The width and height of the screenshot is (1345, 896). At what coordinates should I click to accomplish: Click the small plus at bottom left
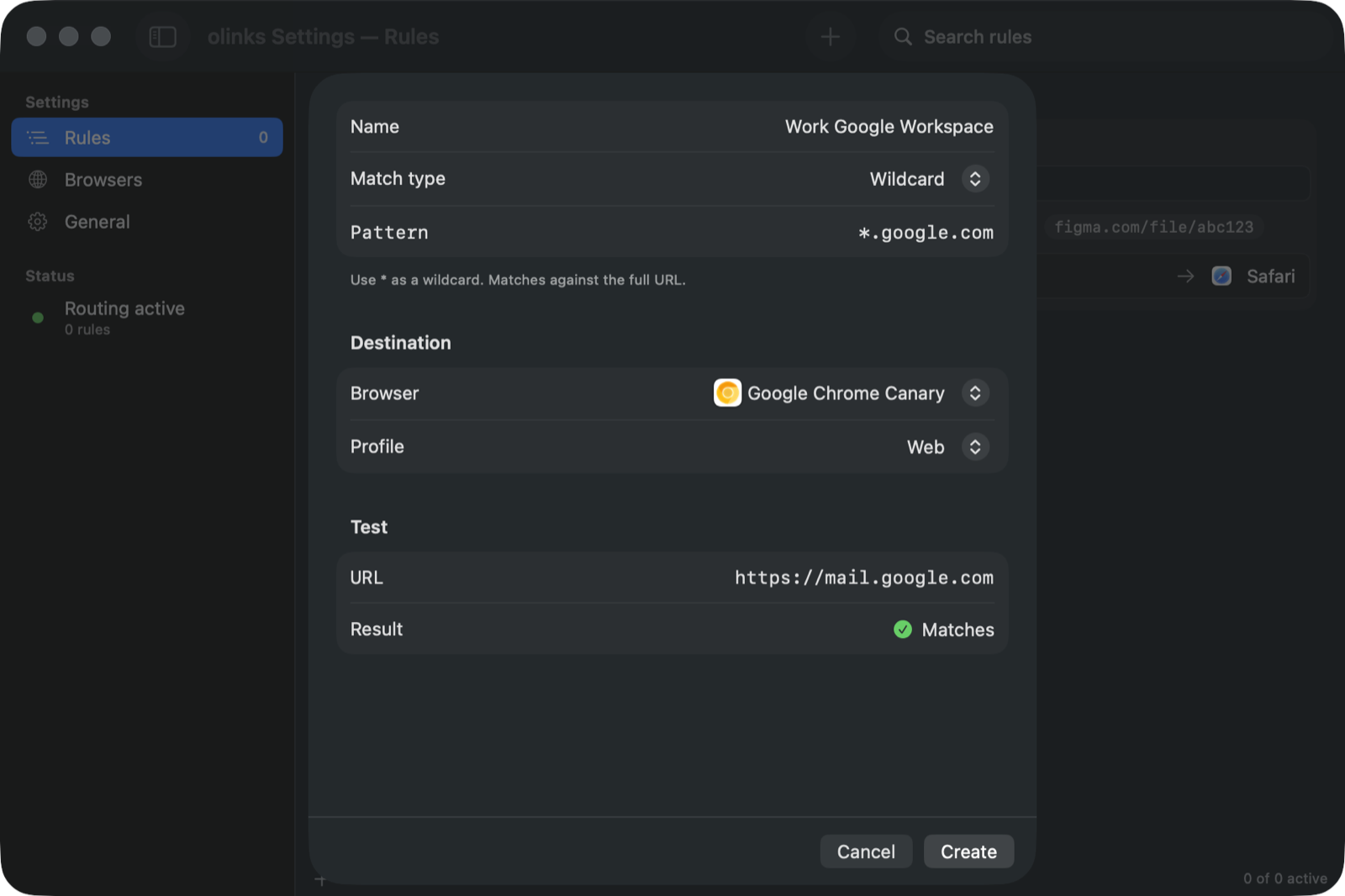coord(320,880)
